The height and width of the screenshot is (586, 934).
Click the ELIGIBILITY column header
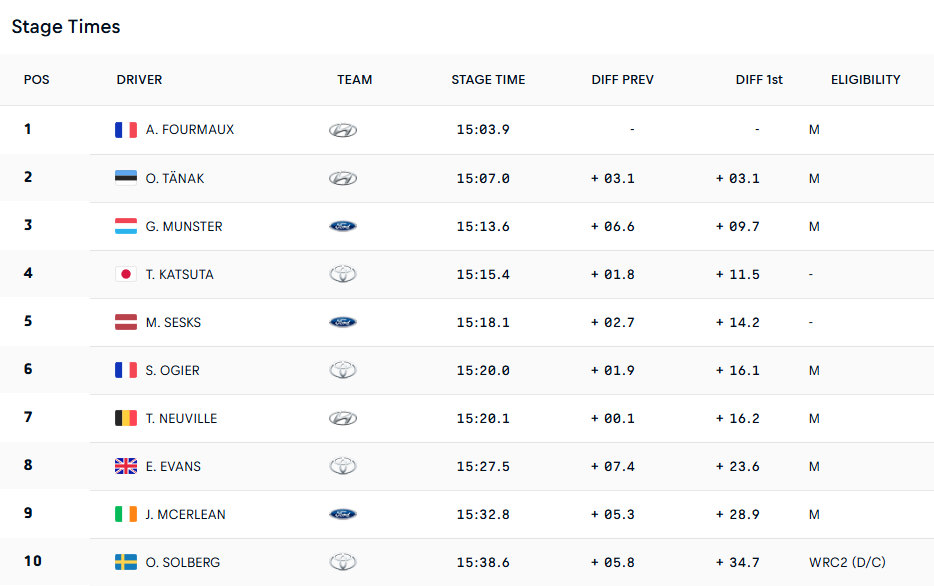(x=865, y=80)
